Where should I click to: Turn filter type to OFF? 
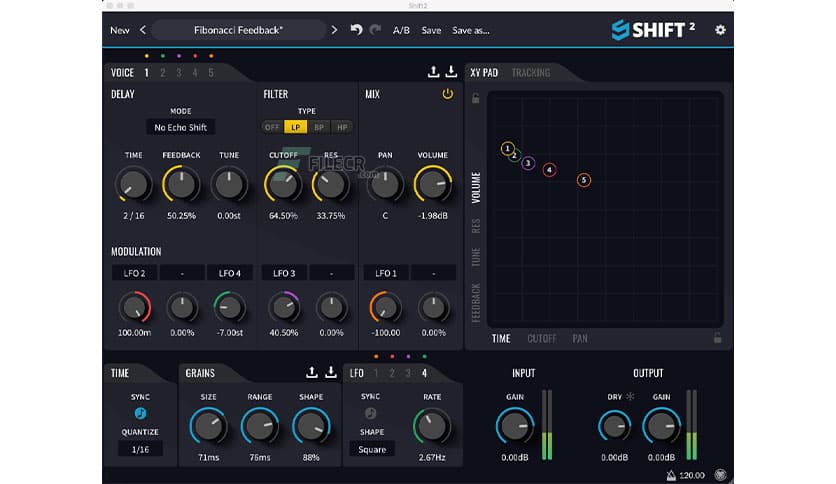click(x=272, y=127)
